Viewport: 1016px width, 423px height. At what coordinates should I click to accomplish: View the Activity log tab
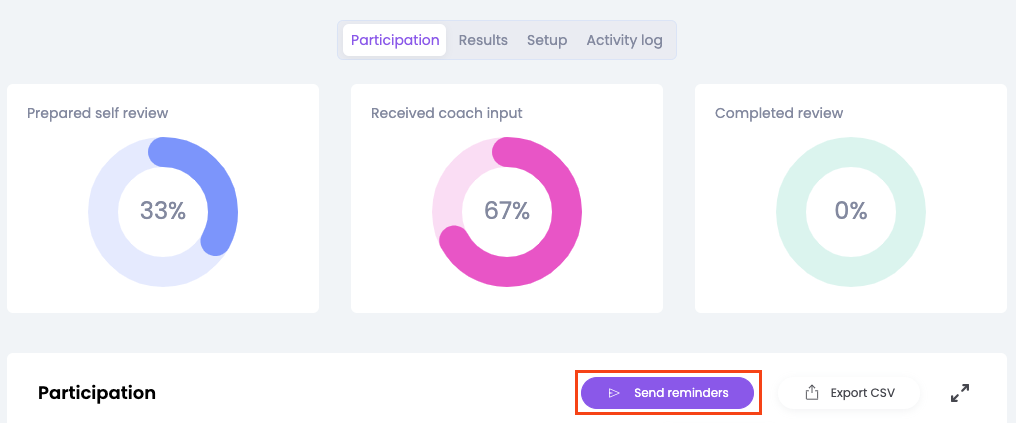pyautogui.click(x=624, y=40)
